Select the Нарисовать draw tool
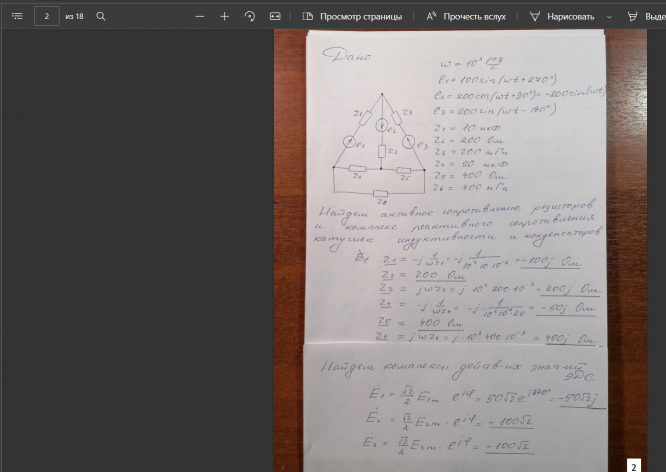This screenshot has width=666, height=472. click(562, 17)
